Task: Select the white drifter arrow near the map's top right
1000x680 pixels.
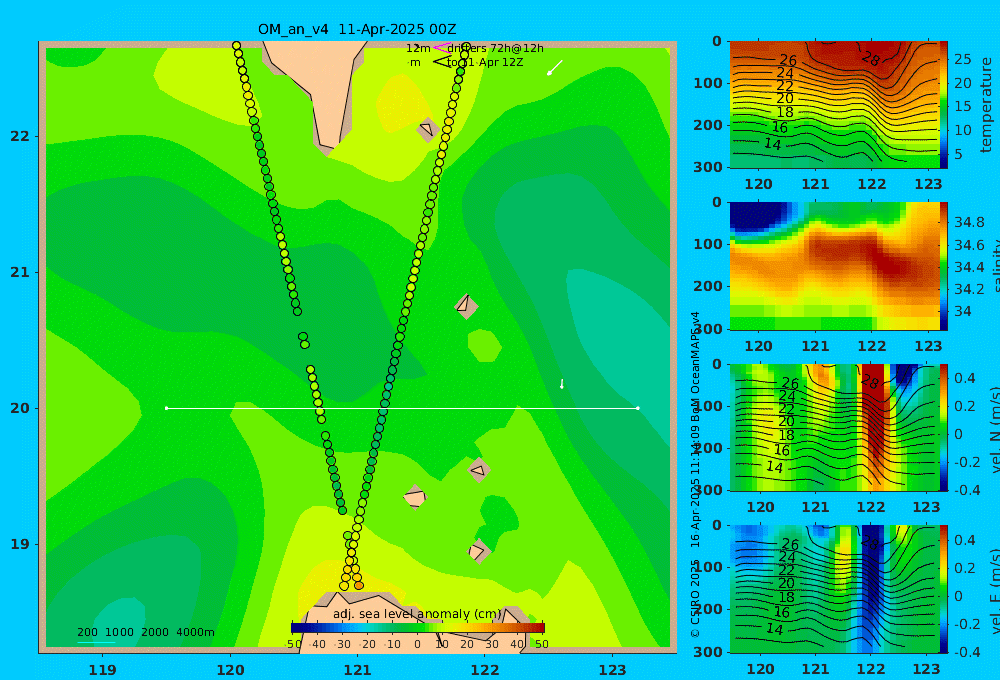Action: [x=555, y=67]
